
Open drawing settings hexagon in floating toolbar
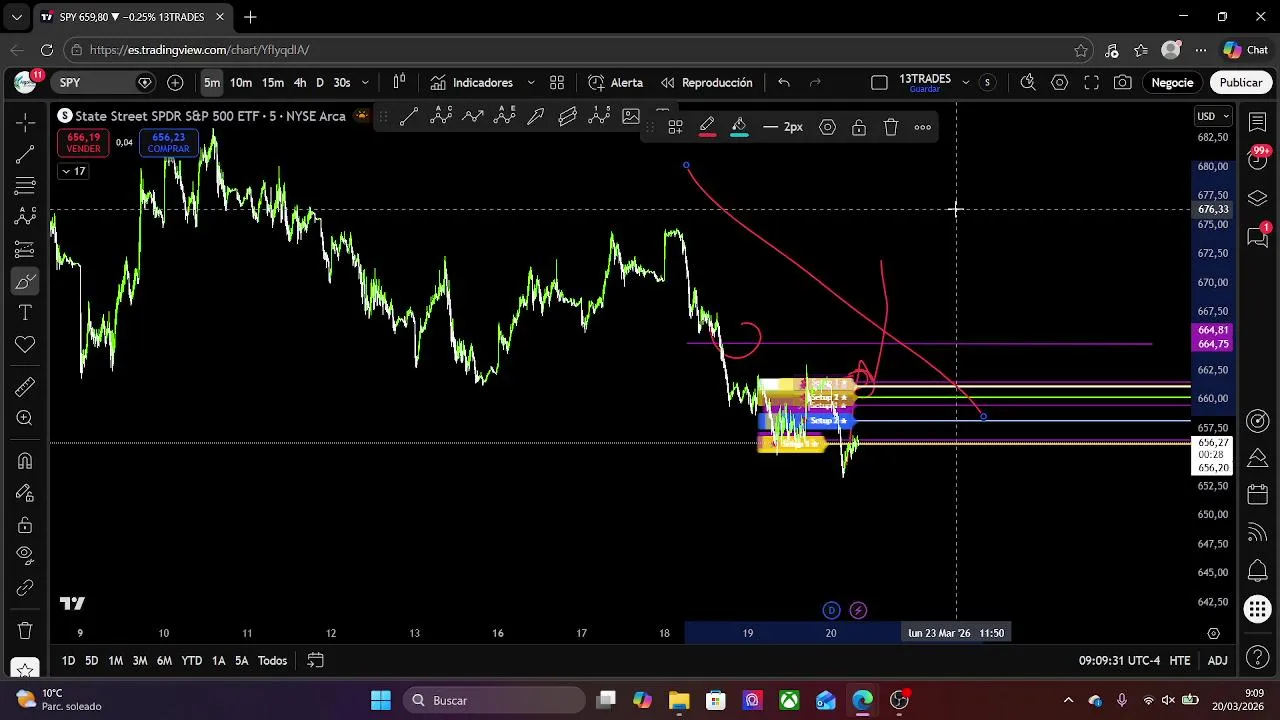(x=827, y=127)
